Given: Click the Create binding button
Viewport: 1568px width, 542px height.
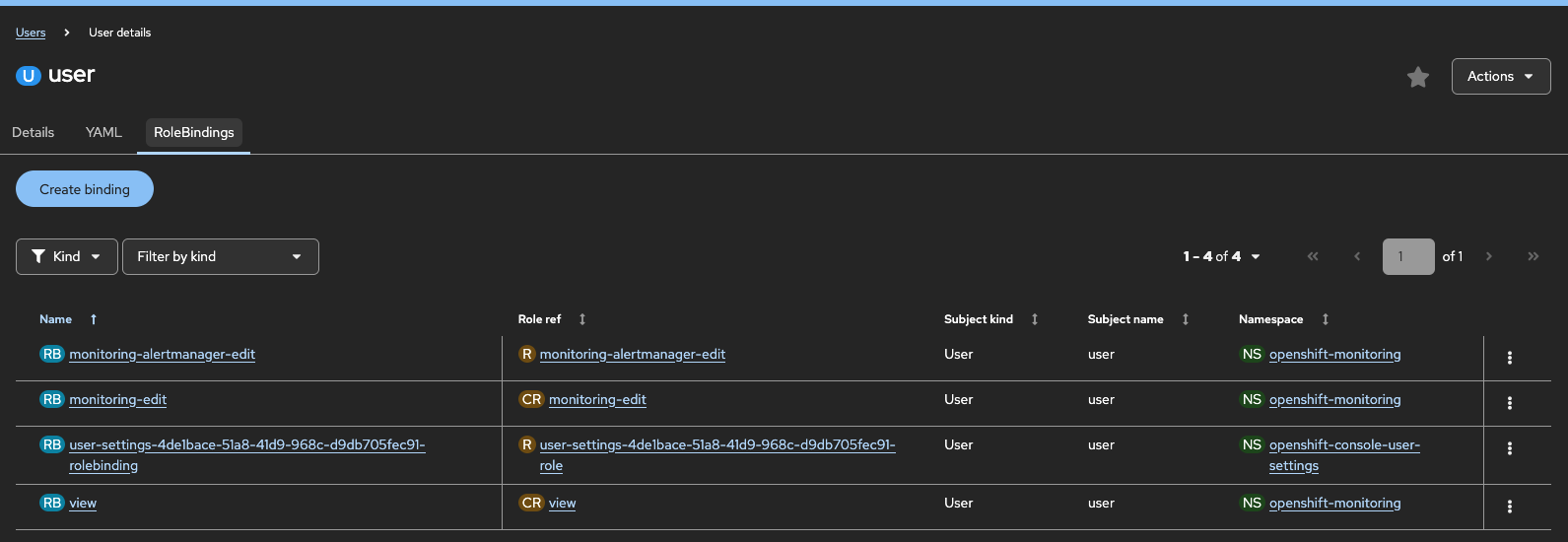Looking at the screenshot, I should [x=85, y=189].
